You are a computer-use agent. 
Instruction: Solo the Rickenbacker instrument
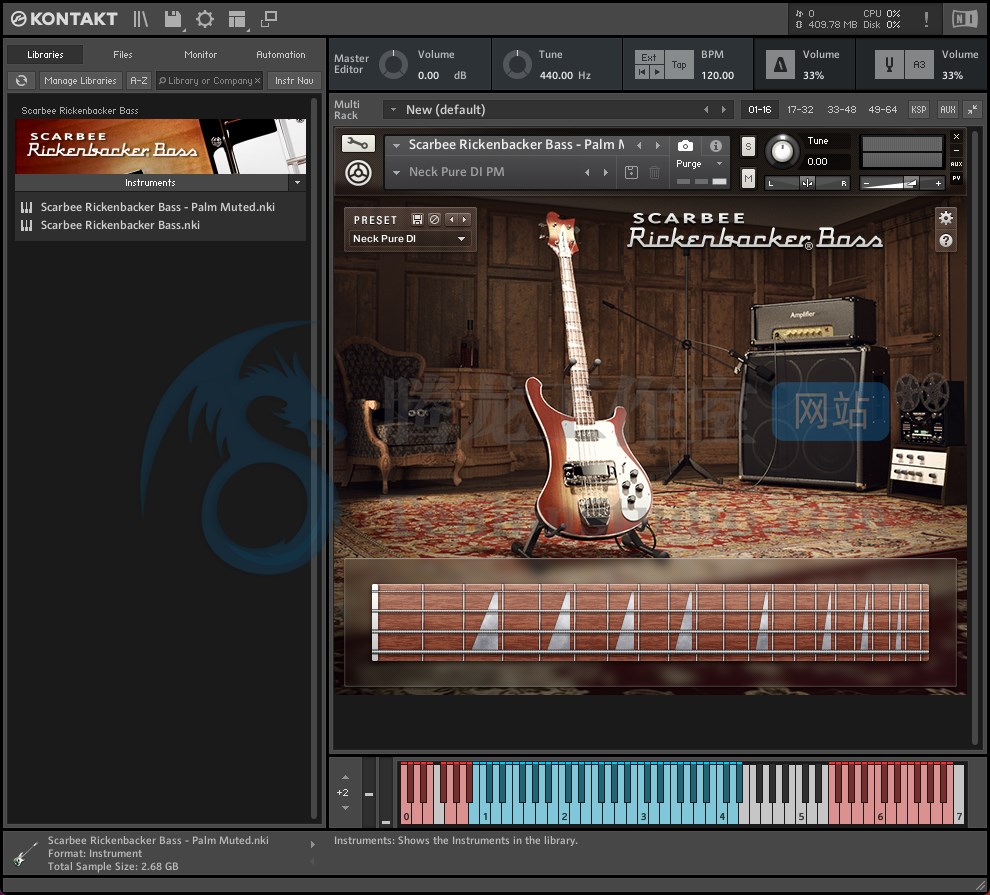tap(748, 146)
